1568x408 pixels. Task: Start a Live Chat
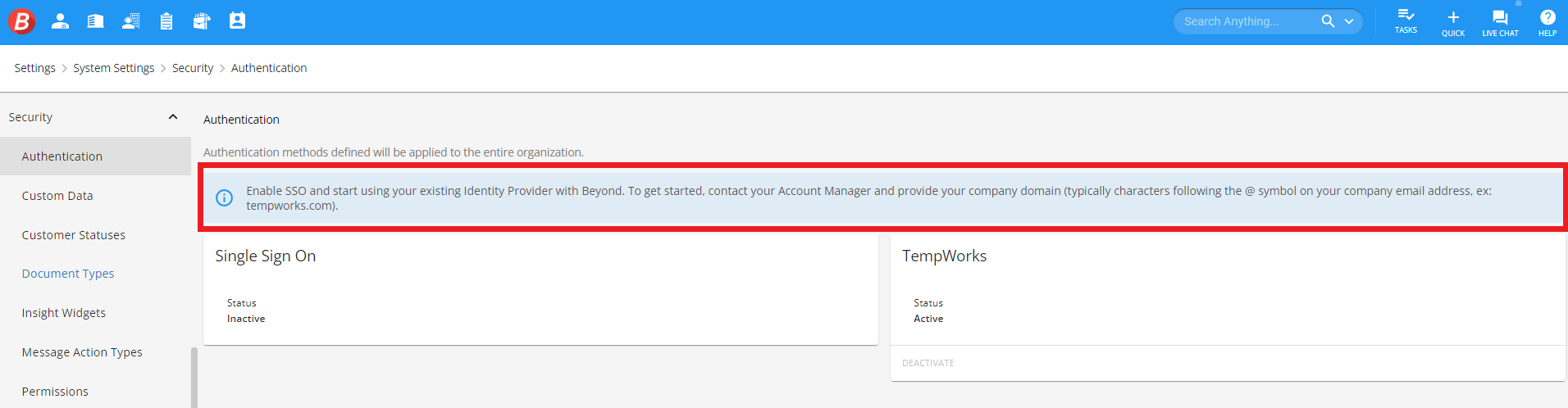click(x=1500, y=23)
